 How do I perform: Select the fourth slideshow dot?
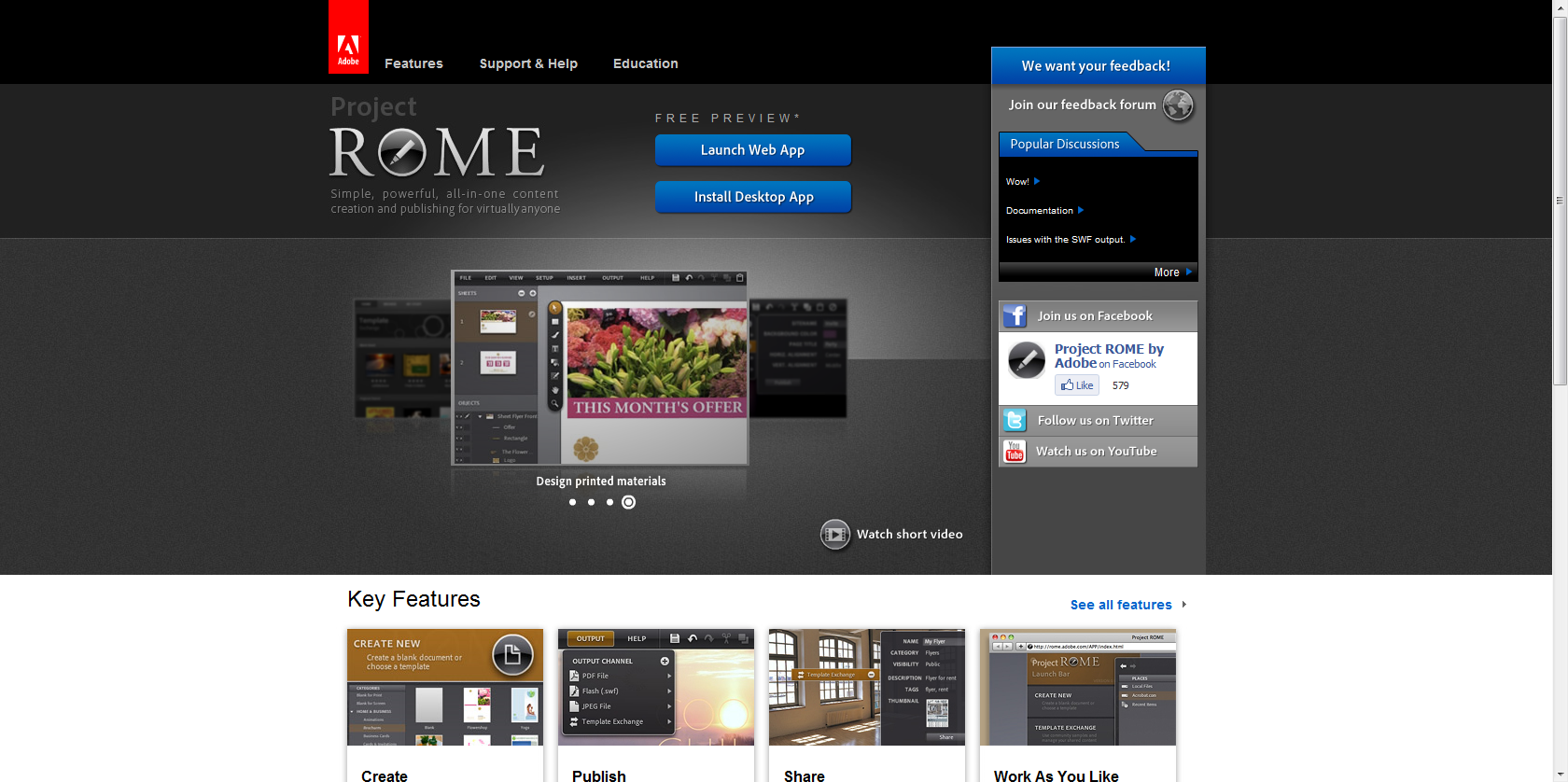coord(629,502)
